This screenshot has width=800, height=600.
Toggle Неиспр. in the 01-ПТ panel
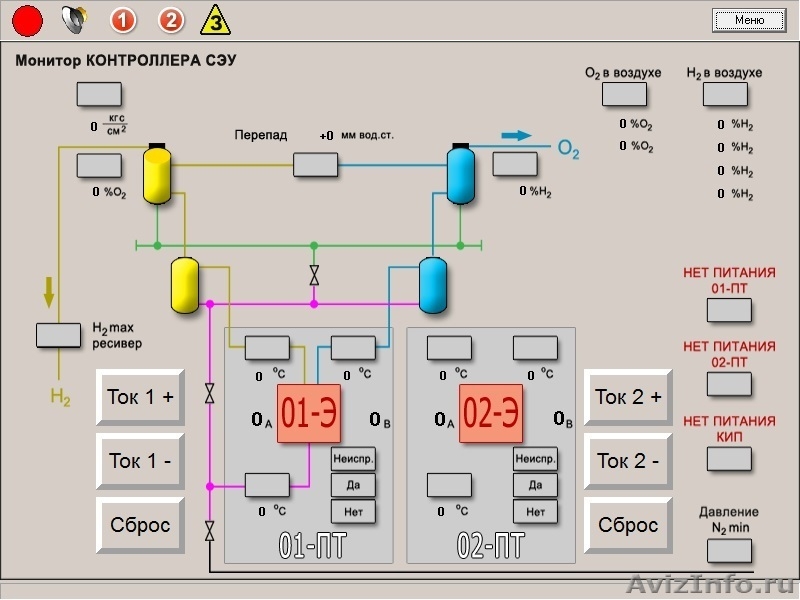353,459
